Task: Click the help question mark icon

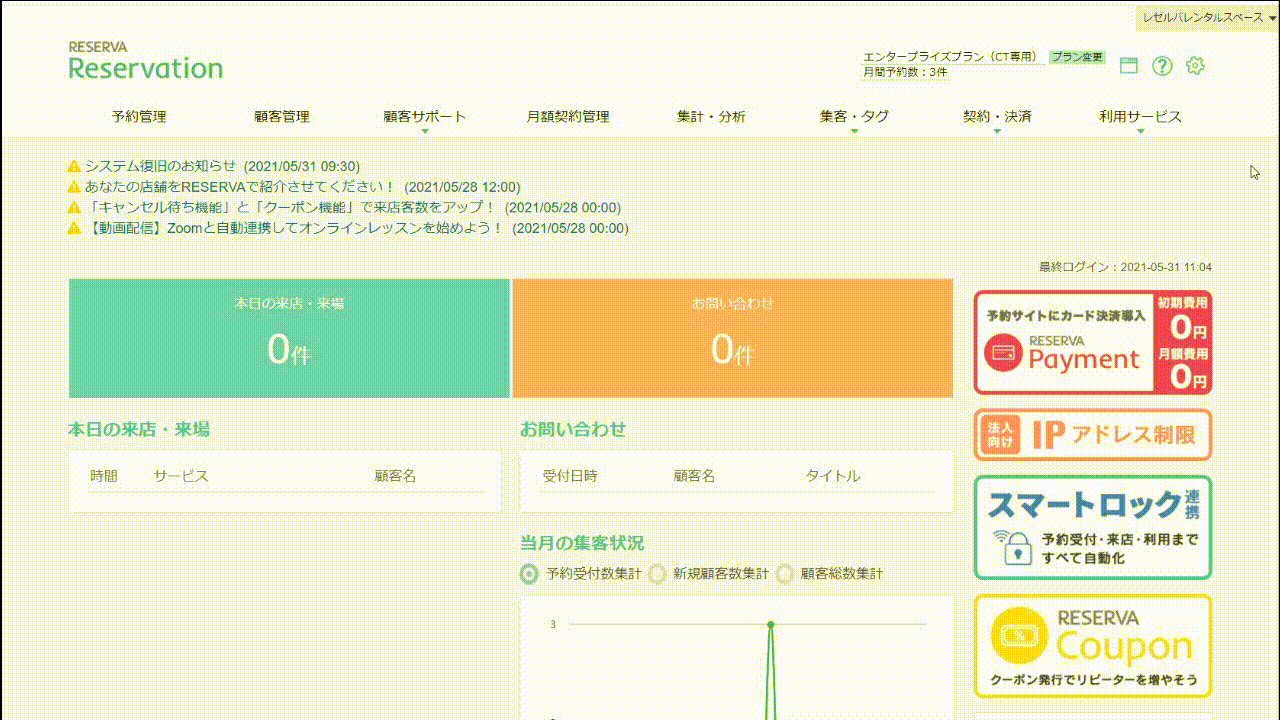Action: click(x=1162, y=66)
